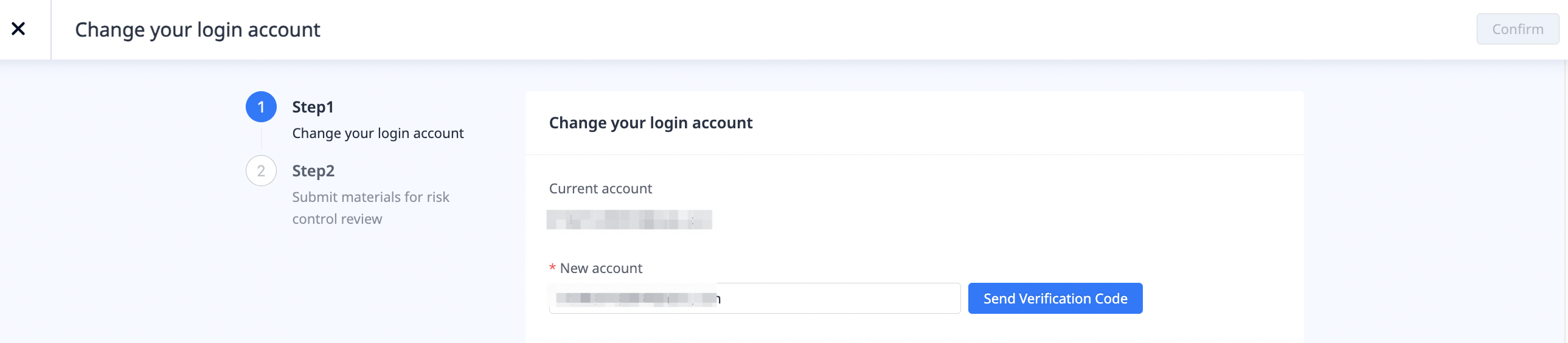Screen dimensions: 1568x343
Task: Click the horizontal divider under the form heading
Action: [x=913, y=154]
